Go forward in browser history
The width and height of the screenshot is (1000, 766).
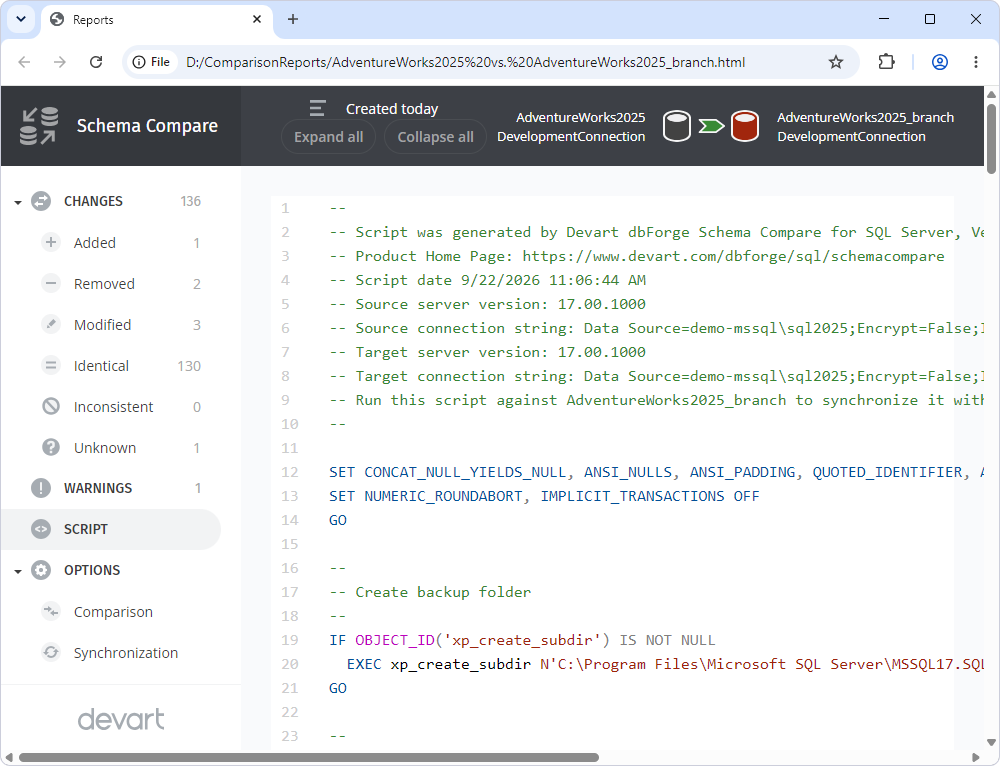pos(60,62)
